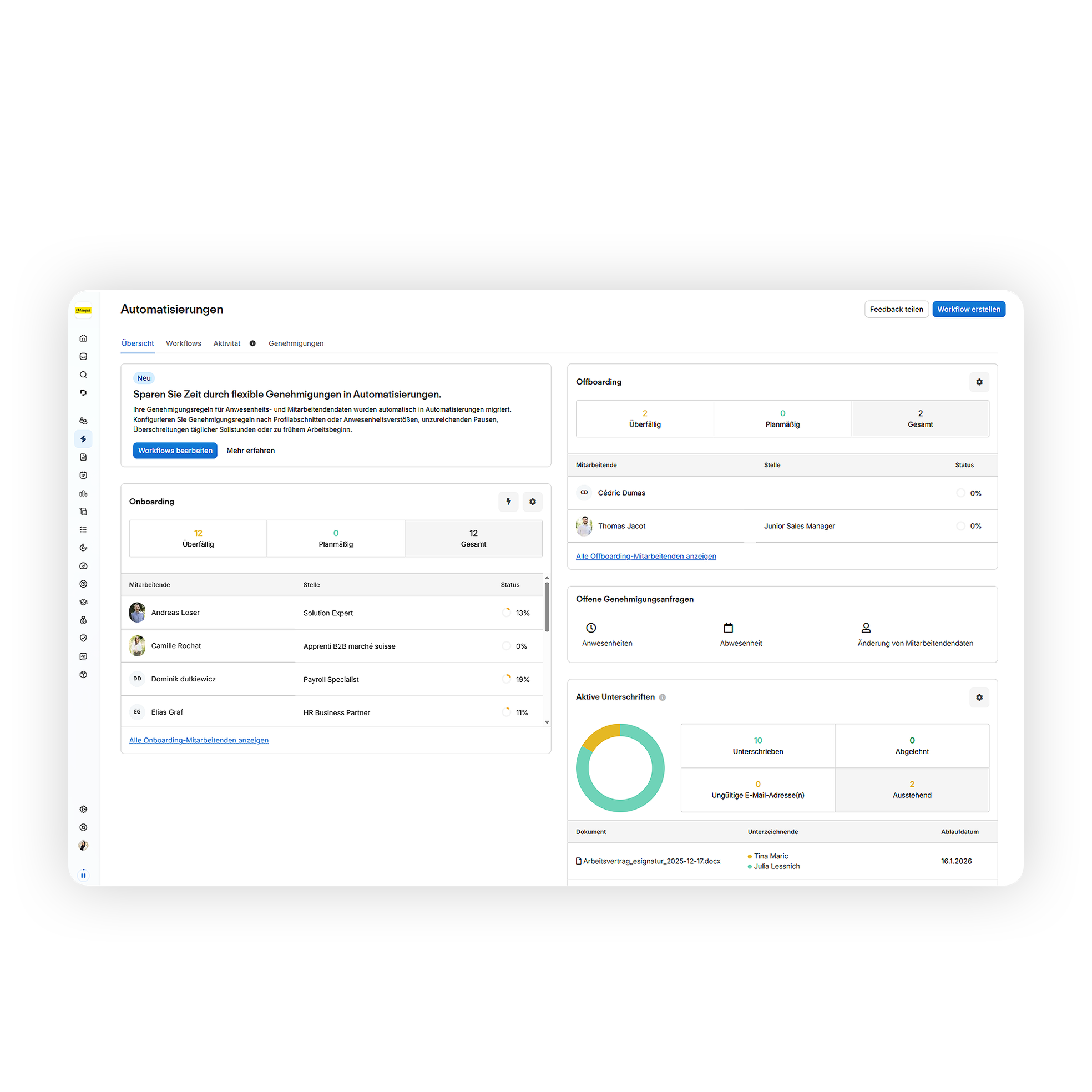Open the employees (people) sidebar icon
Image resolution: width=1092 pixels, height=1092 pixels.
[83, 421]
